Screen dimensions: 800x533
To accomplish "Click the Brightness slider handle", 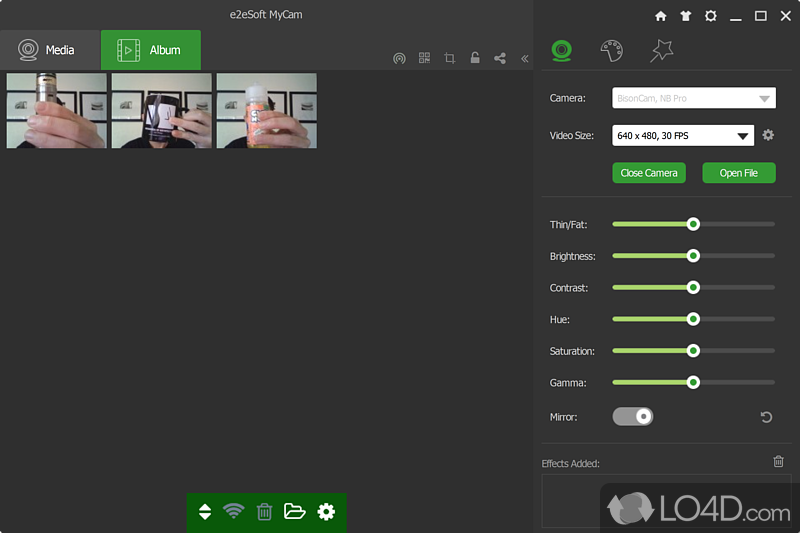I will pyautogui.click(x=693, y=256).
